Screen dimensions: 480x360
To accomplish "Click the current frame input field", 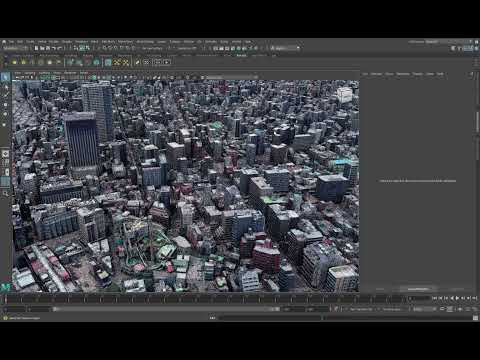I will [x=419, y=298].
